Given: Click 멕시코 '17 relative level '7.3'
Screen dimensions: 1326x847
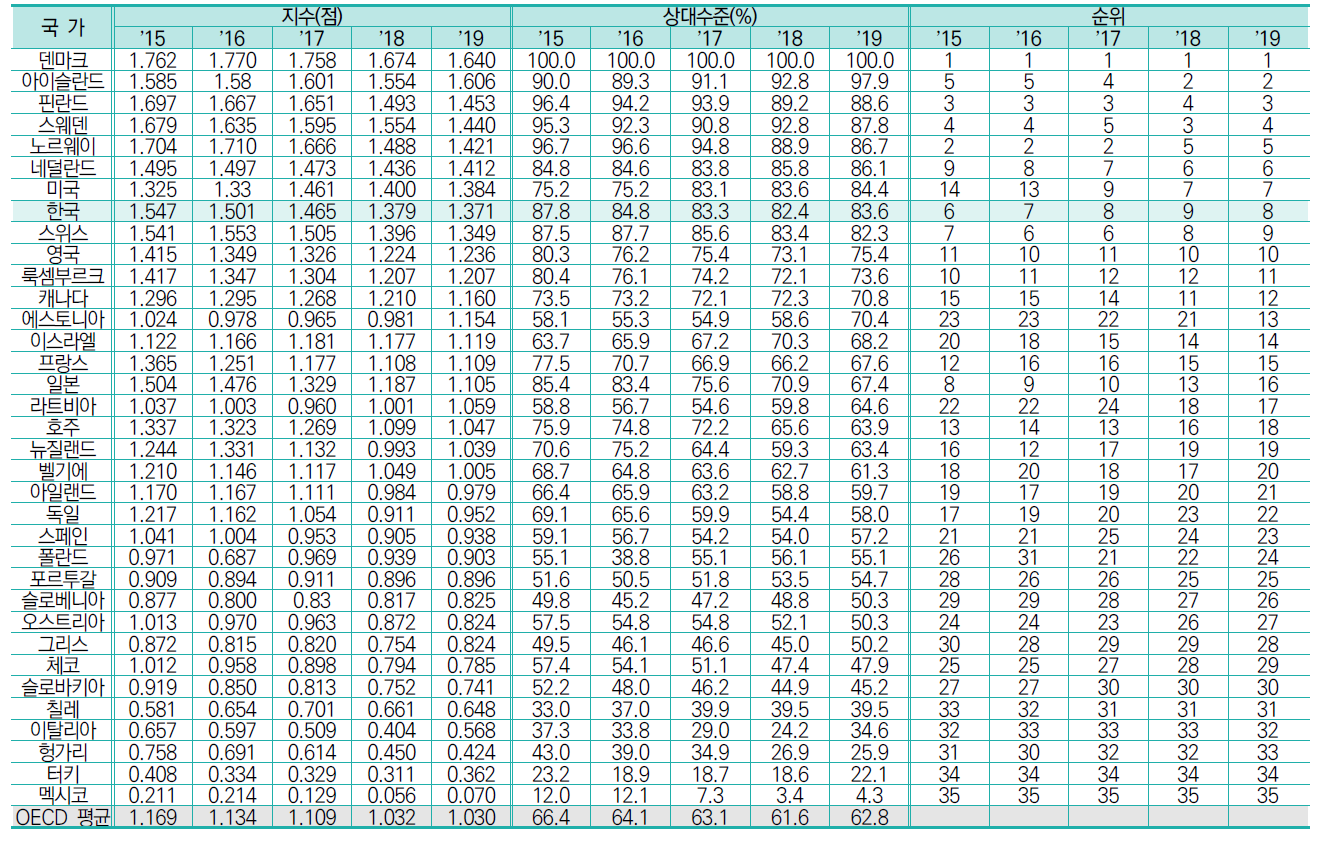Looking at the screenshot, I should [710, 797].
